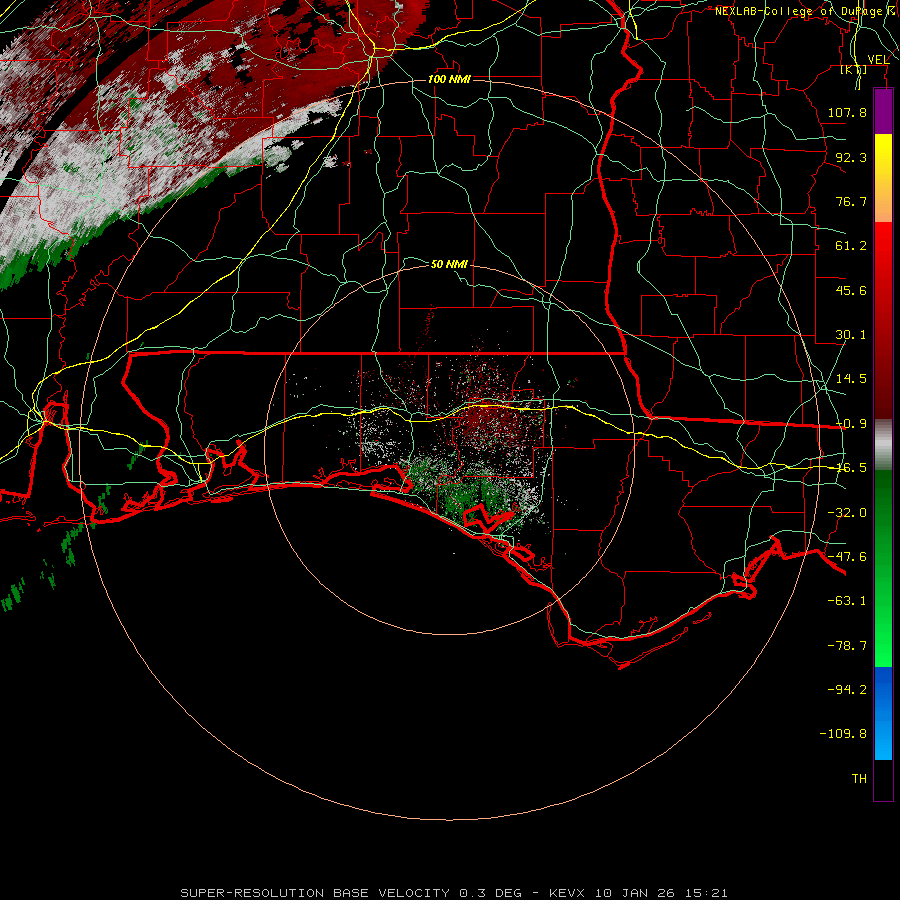Click the -78.7 value on velocity scale
The image size is (900, 900).
(x=847, y=646)
